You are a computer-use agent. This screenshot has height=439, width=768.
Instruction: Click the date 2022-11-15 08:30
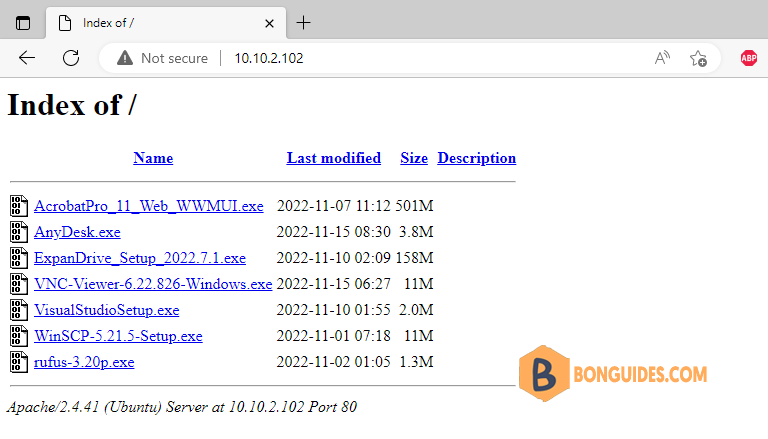[334, 232]
